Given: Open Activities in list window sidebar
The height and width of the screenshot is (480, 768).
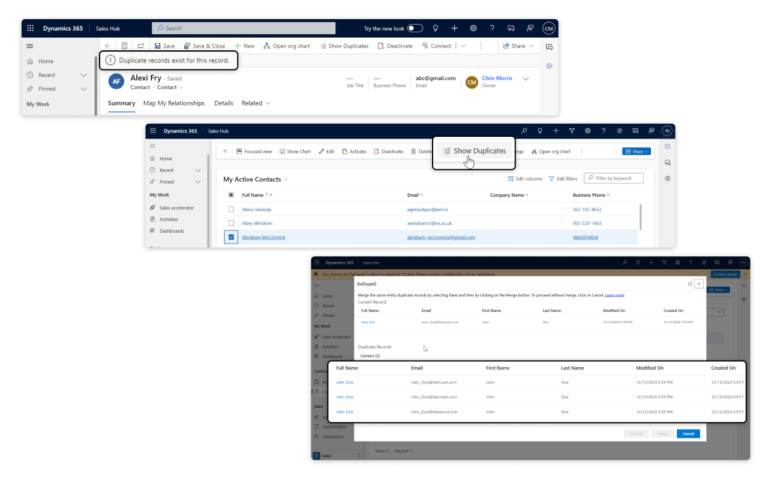Looking at the screenshot, I should click(165, 219).
